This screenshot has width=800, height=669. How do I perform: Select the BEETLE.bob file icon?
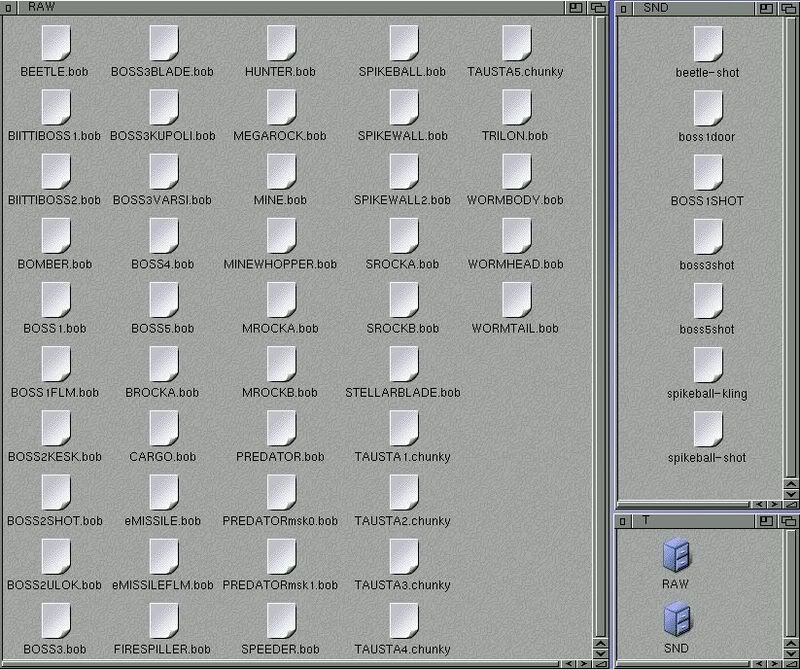tap(56, 43)
